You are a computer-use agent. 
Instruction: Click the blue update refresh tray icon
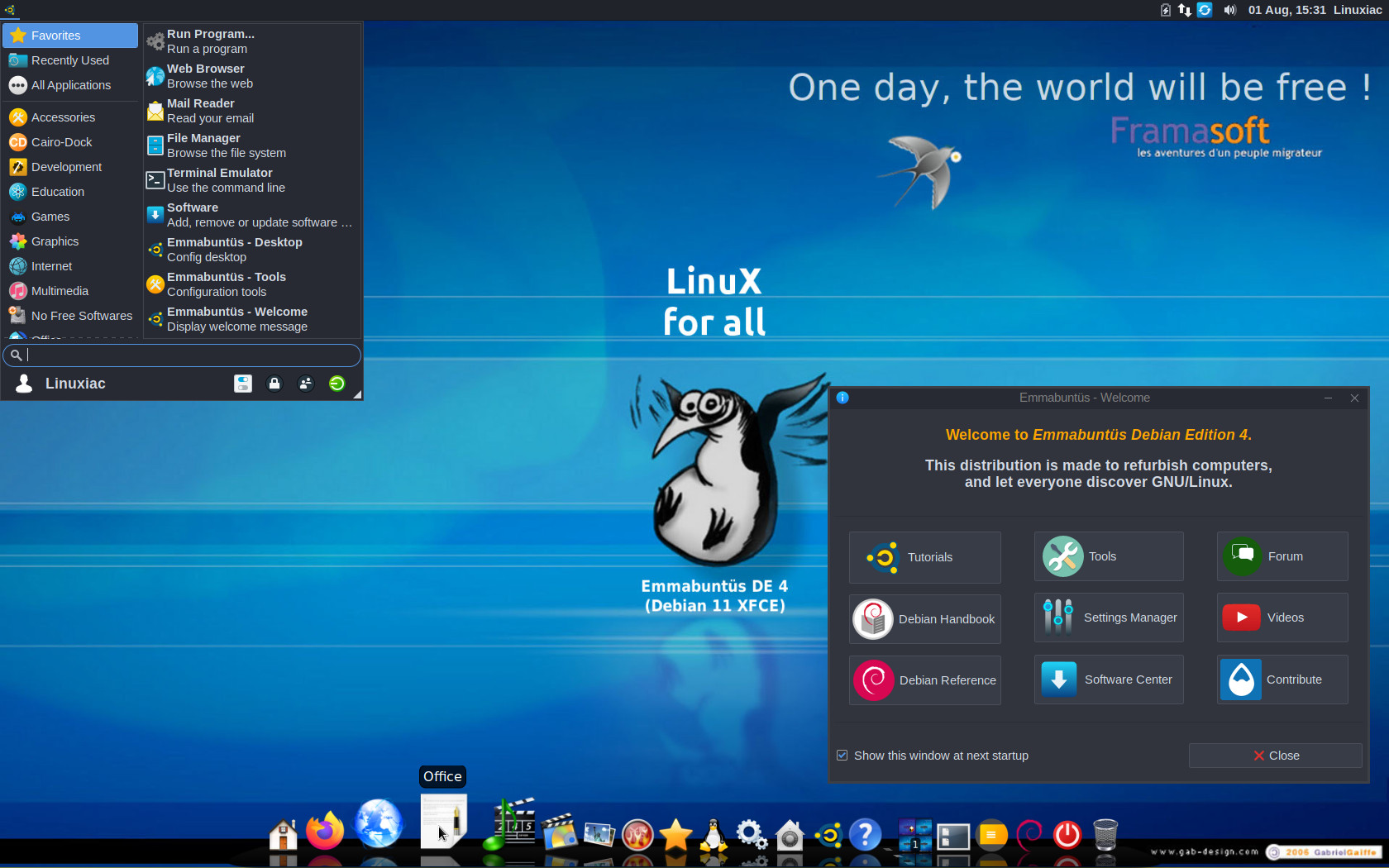tap(1205, 10)
